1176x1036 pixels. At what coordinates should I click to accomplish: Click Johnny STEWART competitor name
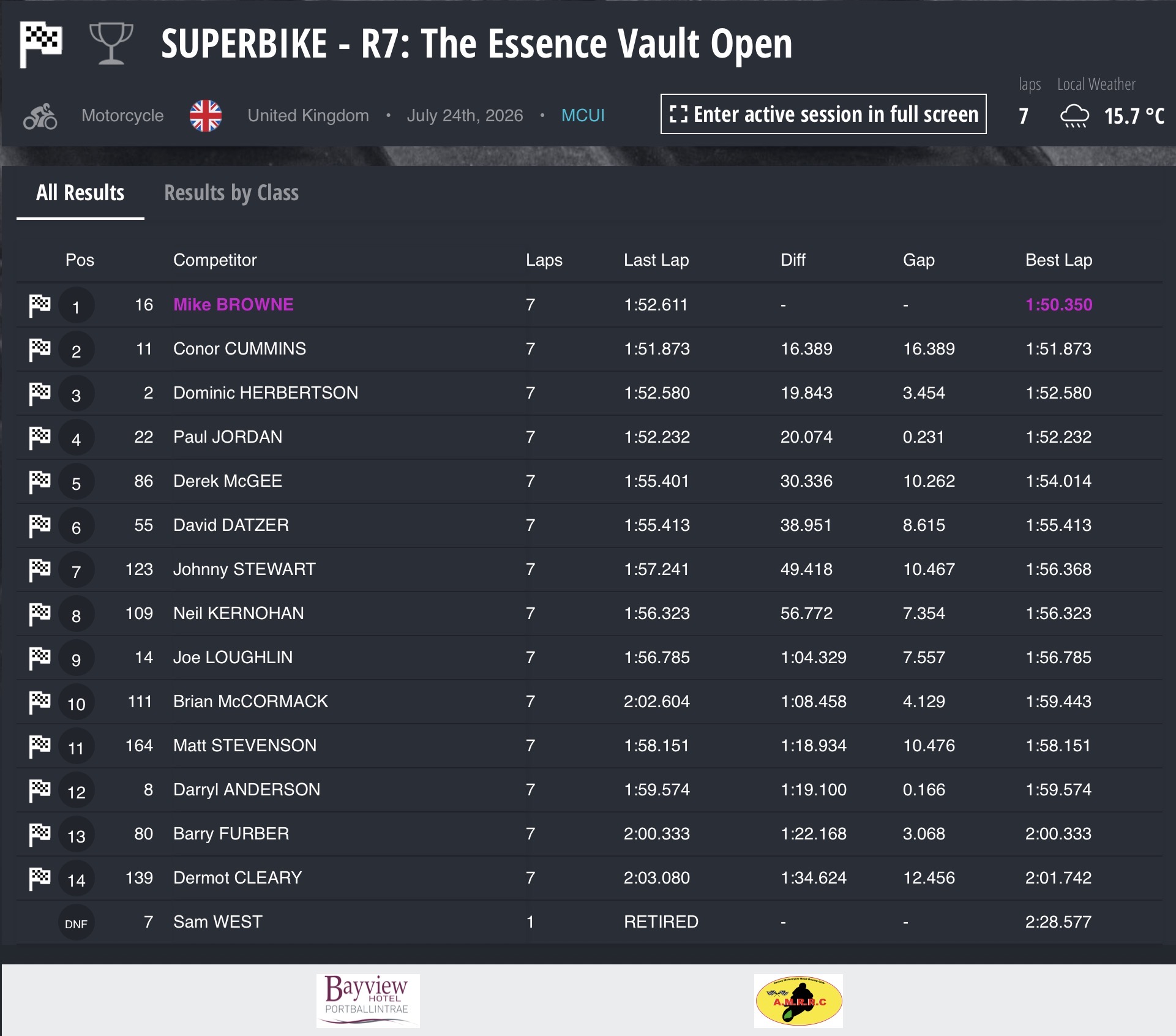pyautogui.click(x=244, y=569)
